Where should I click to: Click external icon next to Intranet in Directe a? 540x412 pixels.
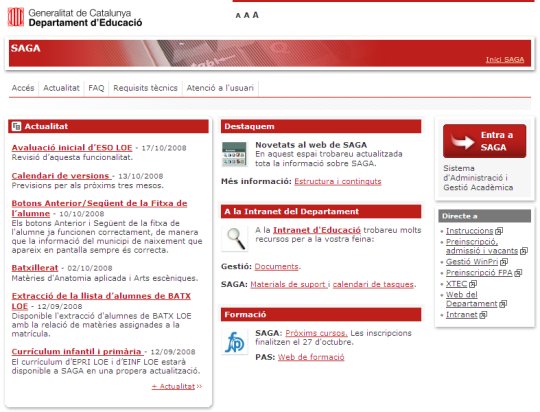(483, 315)
